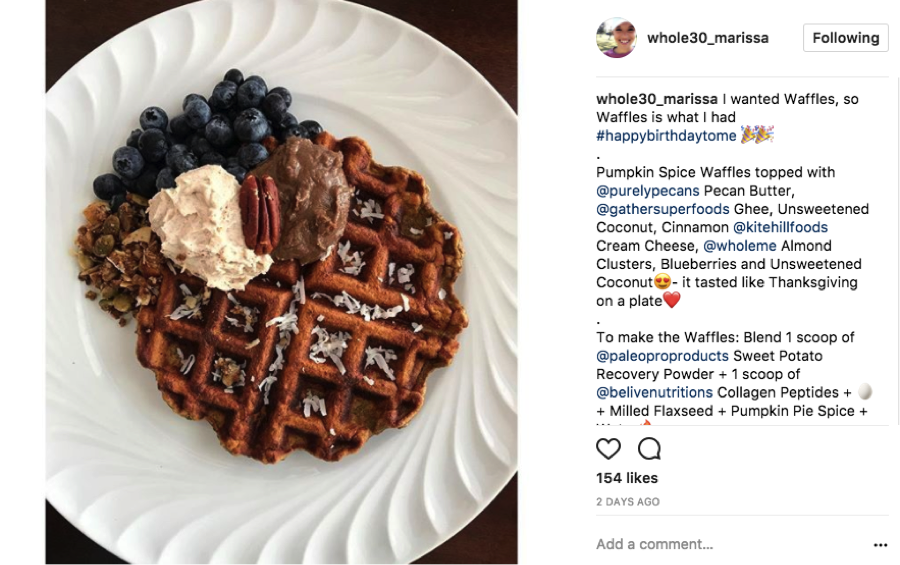
Task: Open the three-dot more options menu
Action: coord(880,545)
